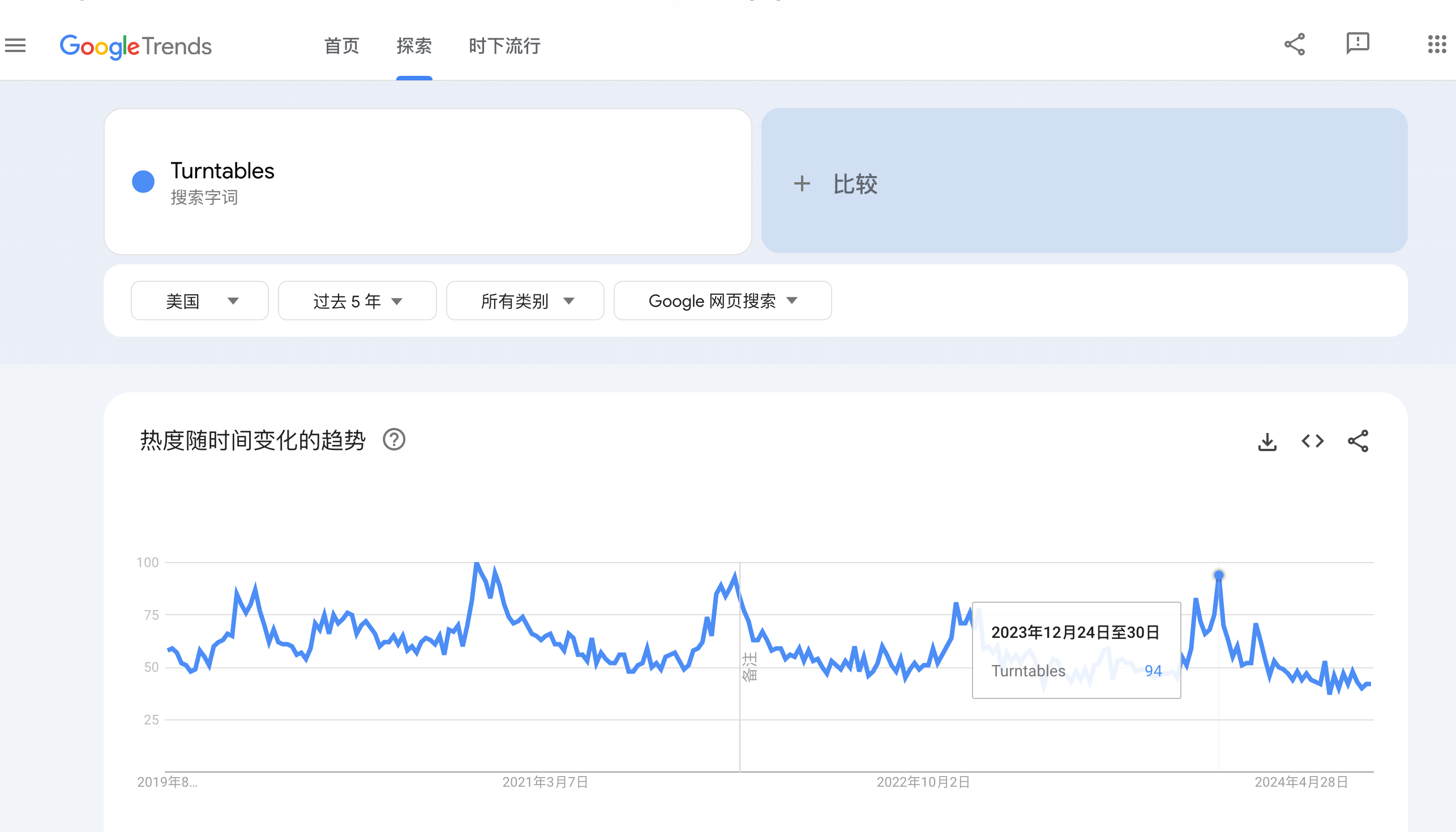1456x832 pixels.
Task: Expand the 所有类别 category dropdown
Action: pos(525,301)
